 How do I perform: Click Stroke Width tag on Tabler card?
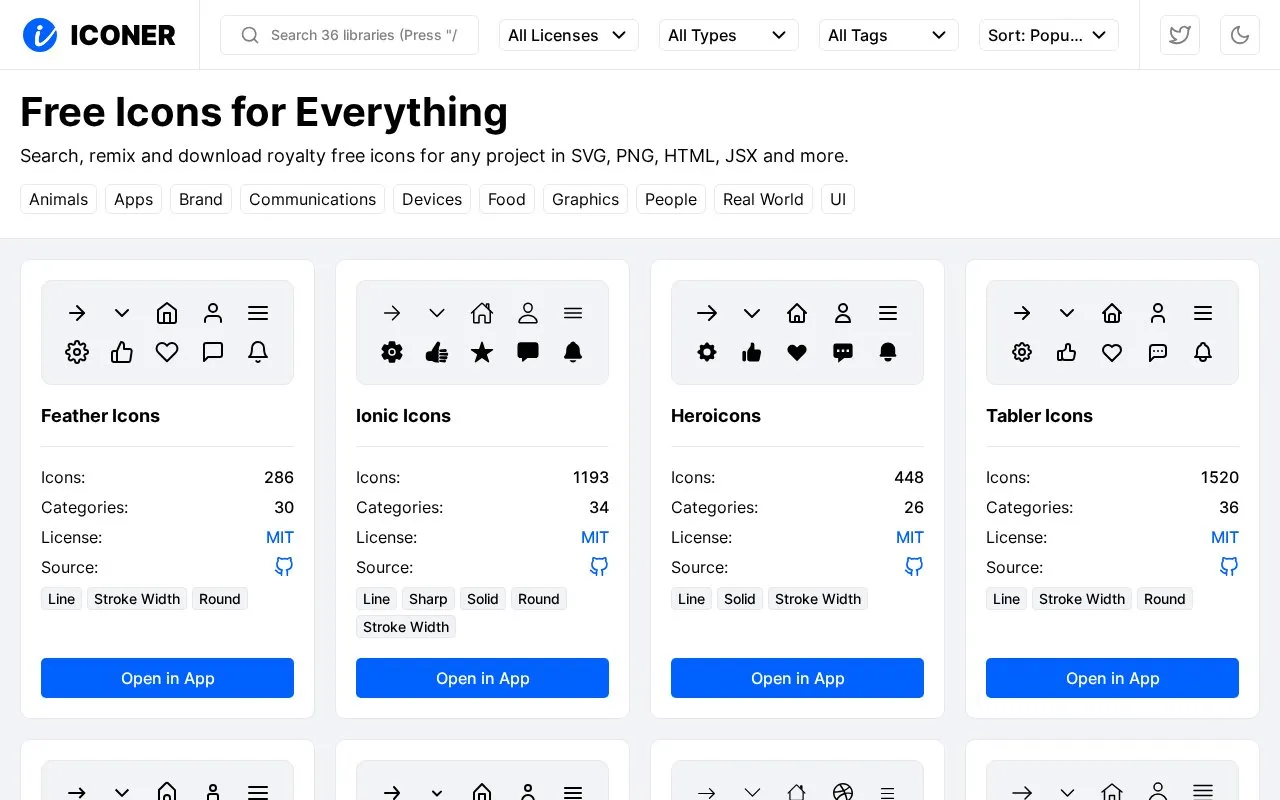point(1082,599)
